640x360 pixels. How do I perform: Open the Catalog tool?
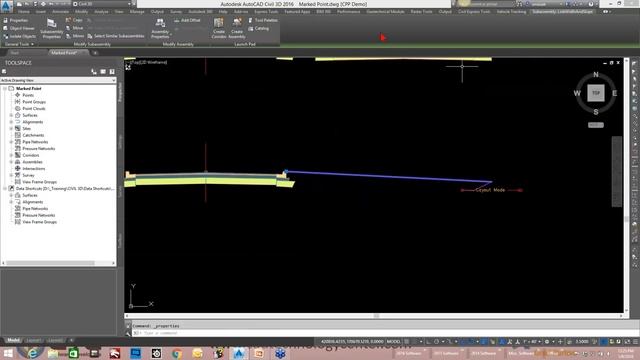coord(258,29)
